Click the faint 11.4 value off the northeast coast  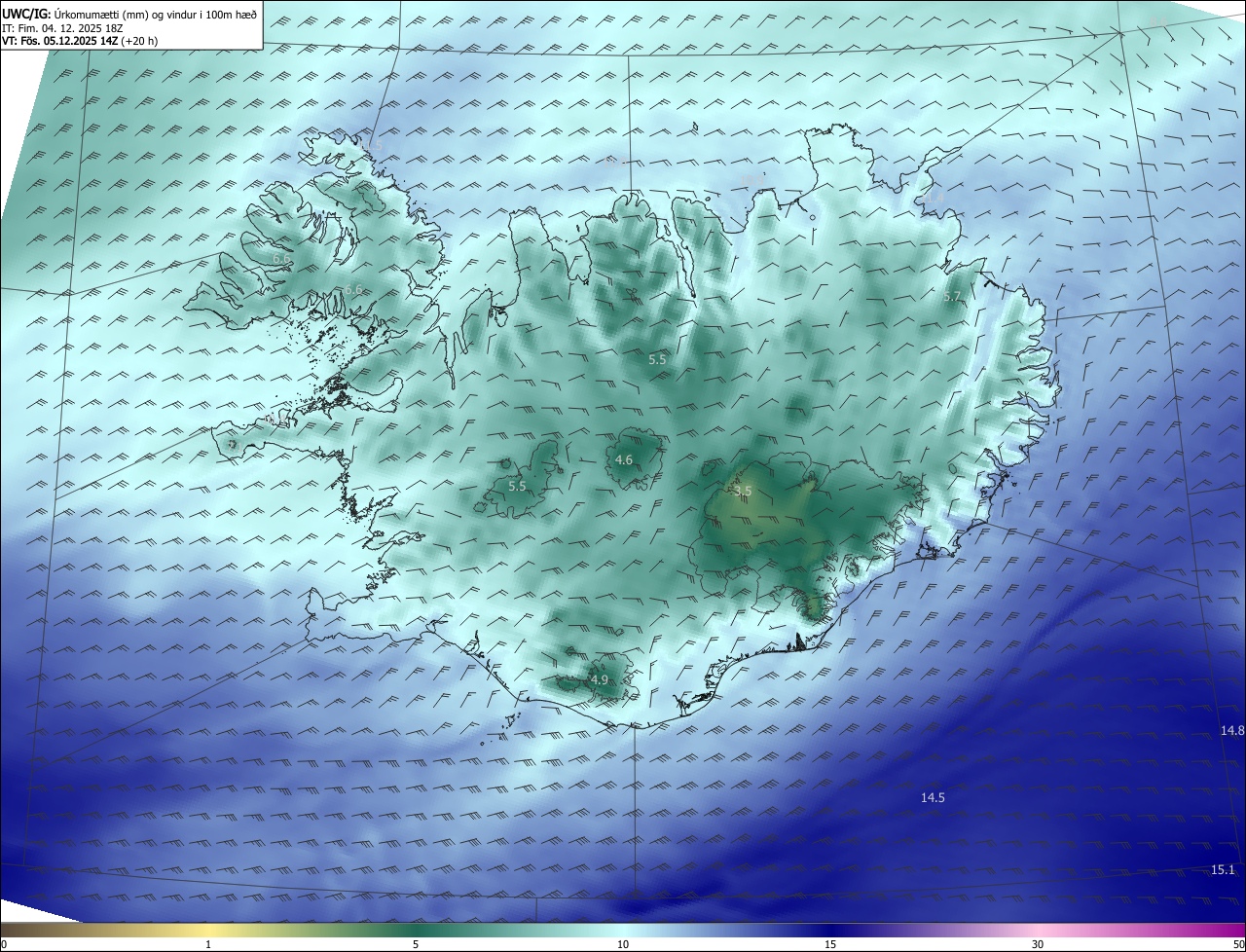click(934, 198)
